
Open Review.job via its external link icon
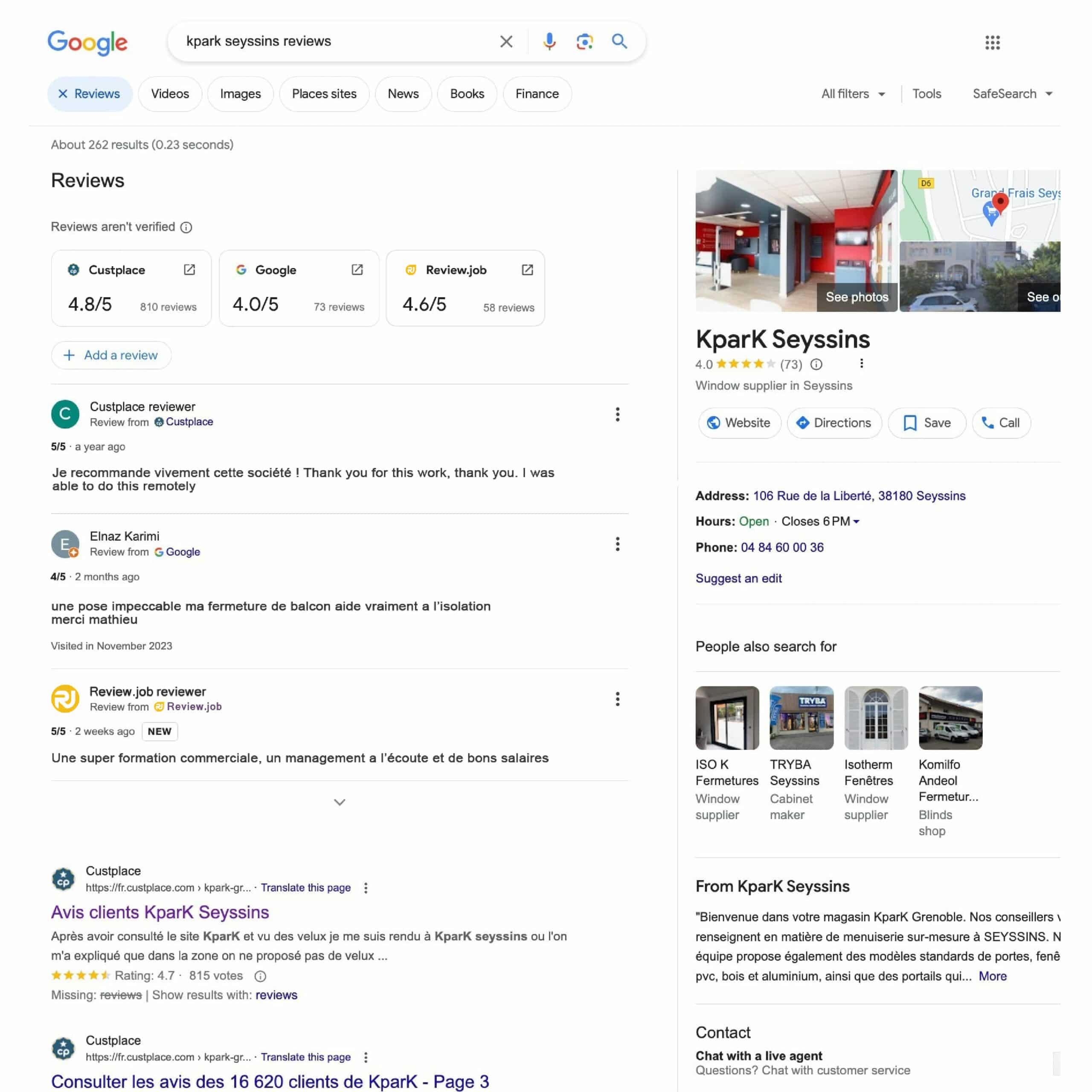pyautogui.click(x=527, y=270)
